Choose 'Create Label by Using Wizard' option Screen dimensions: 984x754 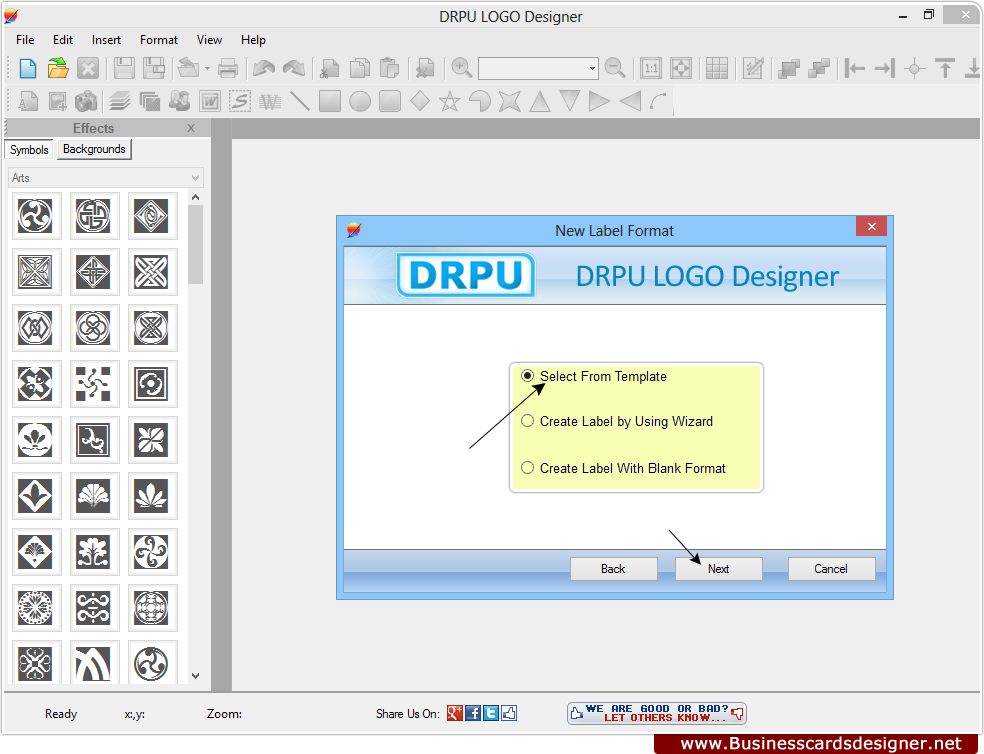pos(527,421)
